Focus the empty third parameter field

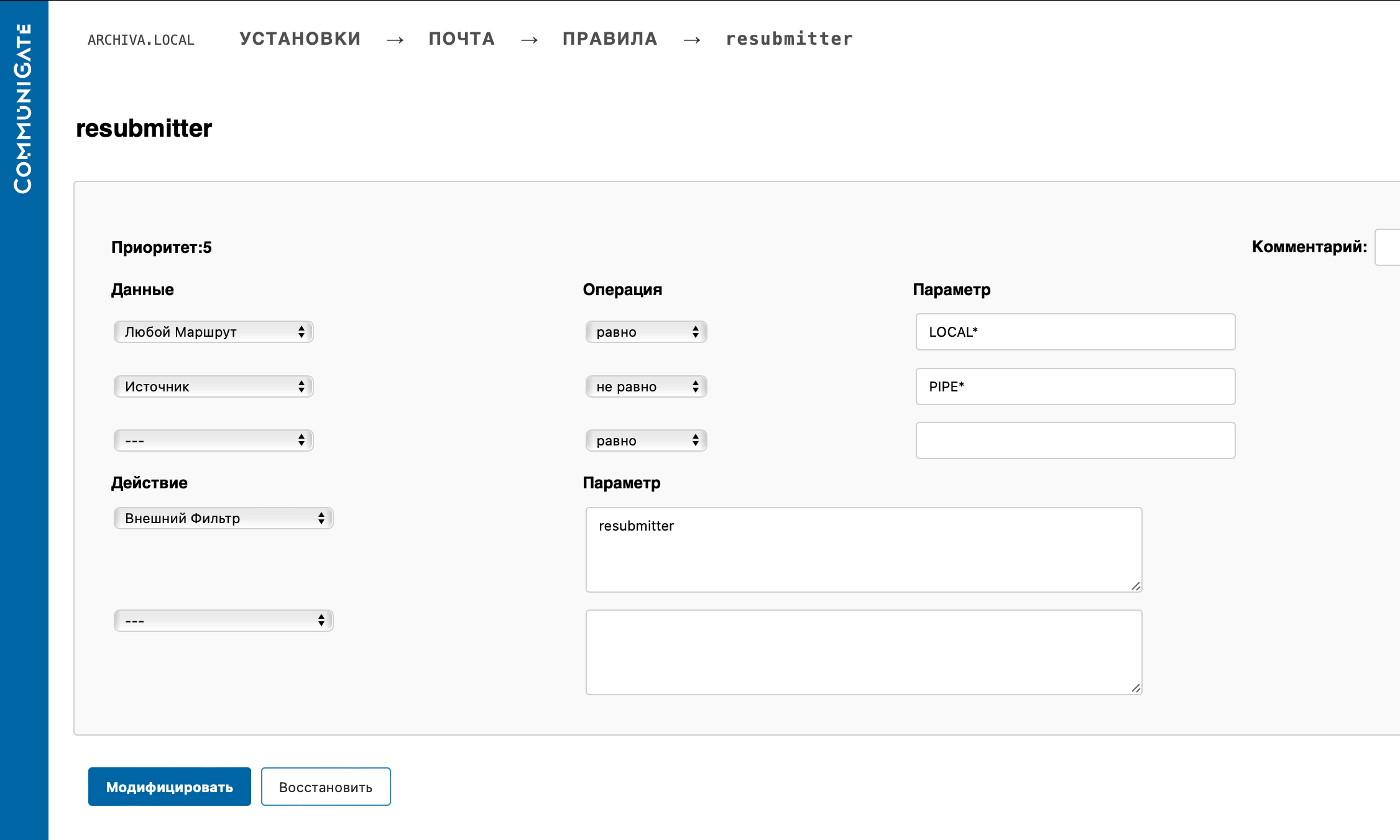click(x=1075, y=441)
